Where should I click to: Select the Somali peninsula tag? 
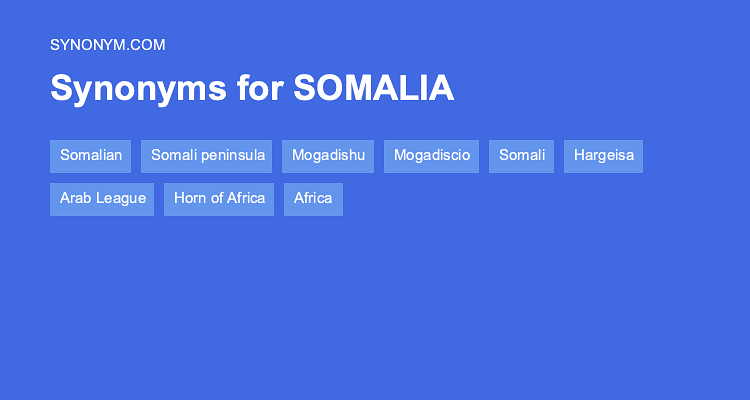click(208, 156)
